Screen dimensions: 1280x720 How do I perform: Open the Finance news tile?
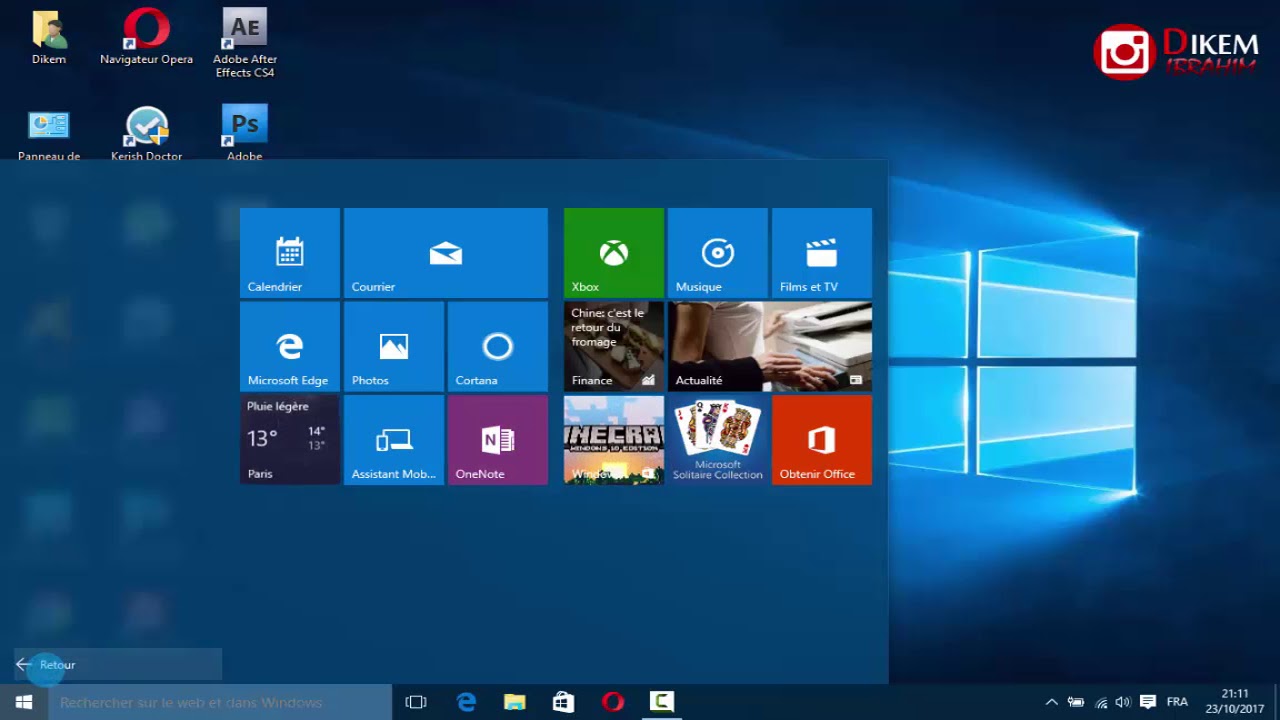tap(614, 346)
